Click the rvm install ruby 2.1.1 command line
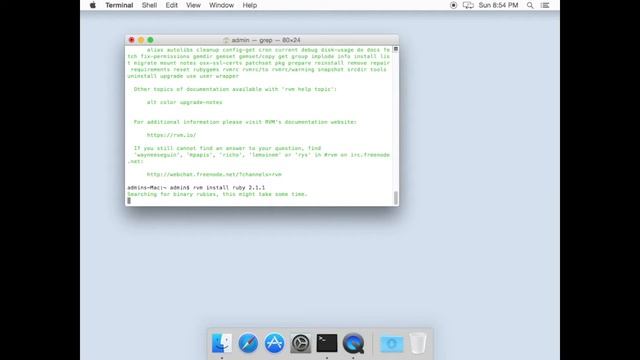Screen dimensions: 640x360 tap(196, 188)
